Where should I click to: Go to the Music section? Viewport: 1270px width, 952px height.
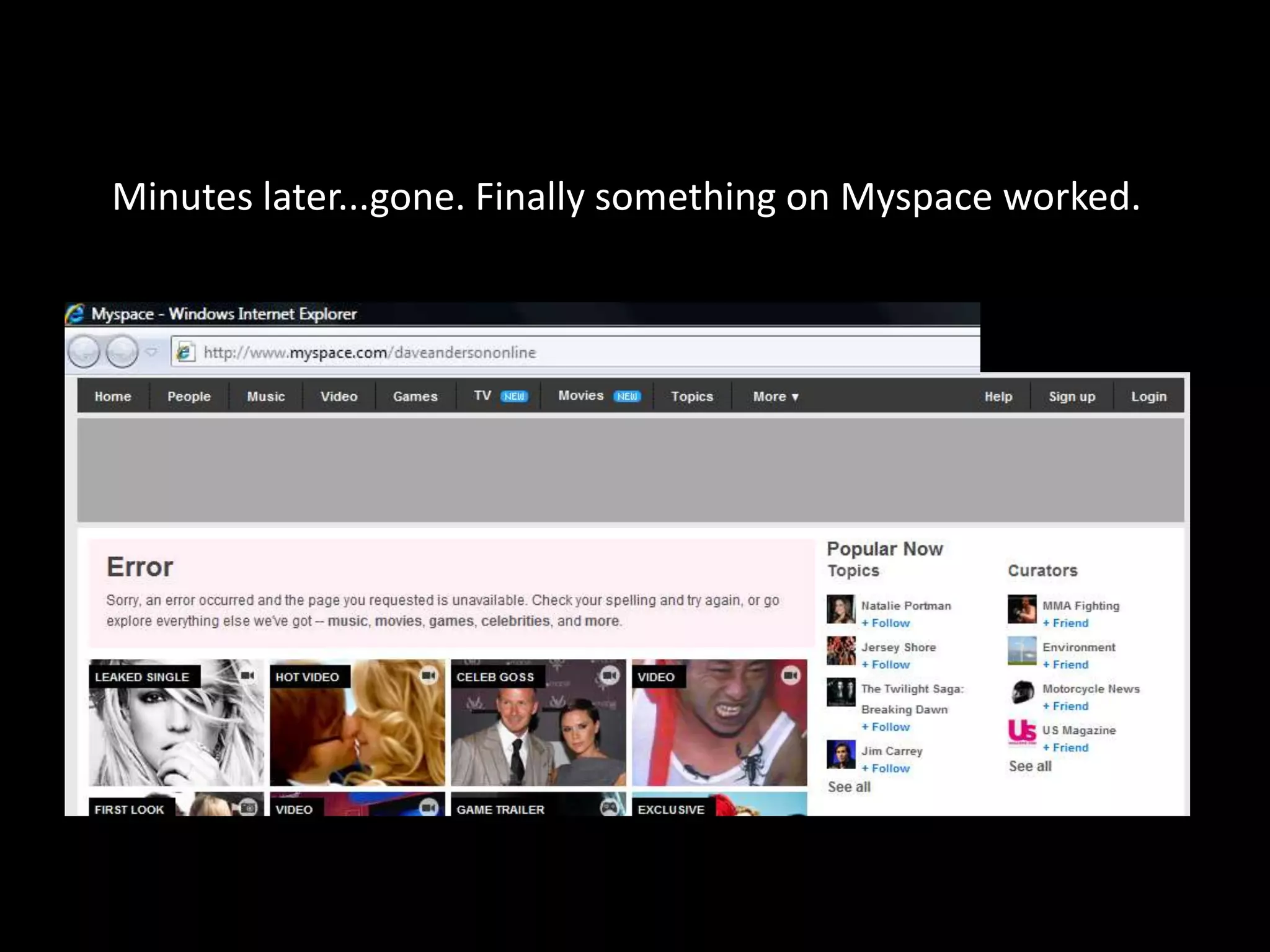266,396
